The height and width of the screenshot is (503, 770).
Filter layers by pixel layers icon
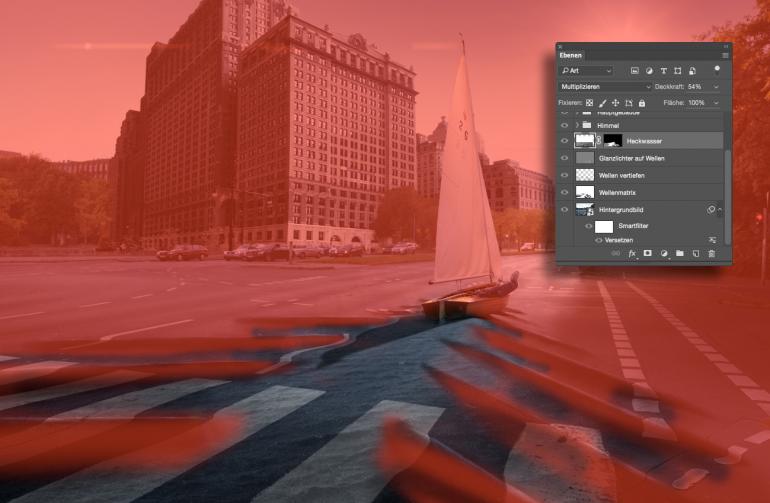coord(634,71)
